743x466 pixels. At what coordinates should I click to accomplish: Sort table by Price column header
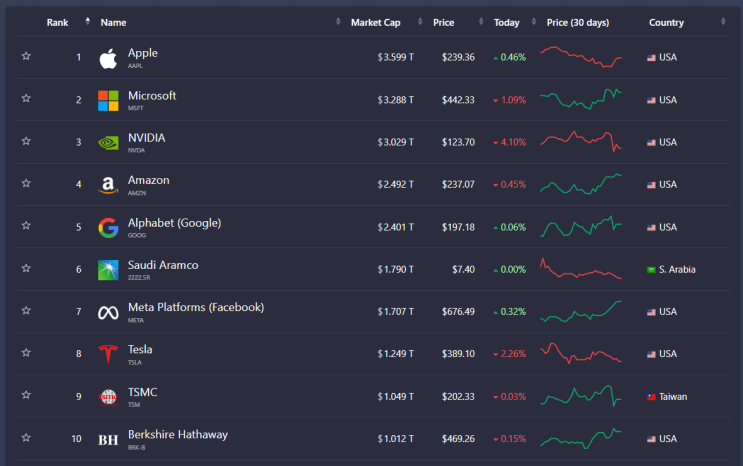444,22
